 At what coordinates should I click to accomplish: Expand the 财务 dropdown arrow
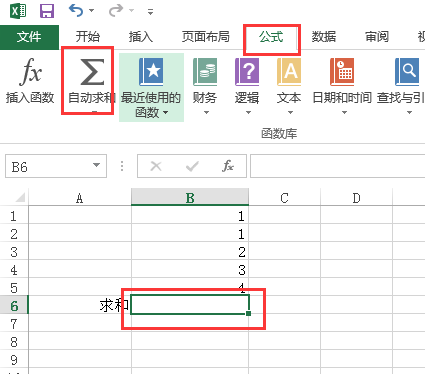206,113
